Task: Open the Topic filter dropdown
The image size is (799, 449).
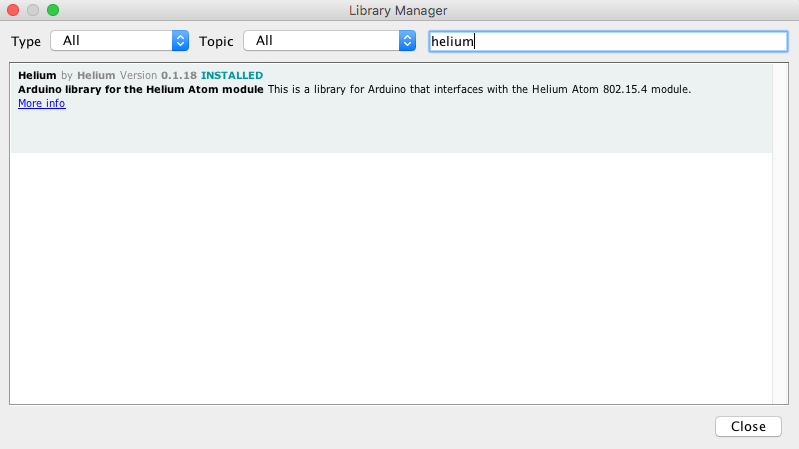Action: tap(322, 41)
